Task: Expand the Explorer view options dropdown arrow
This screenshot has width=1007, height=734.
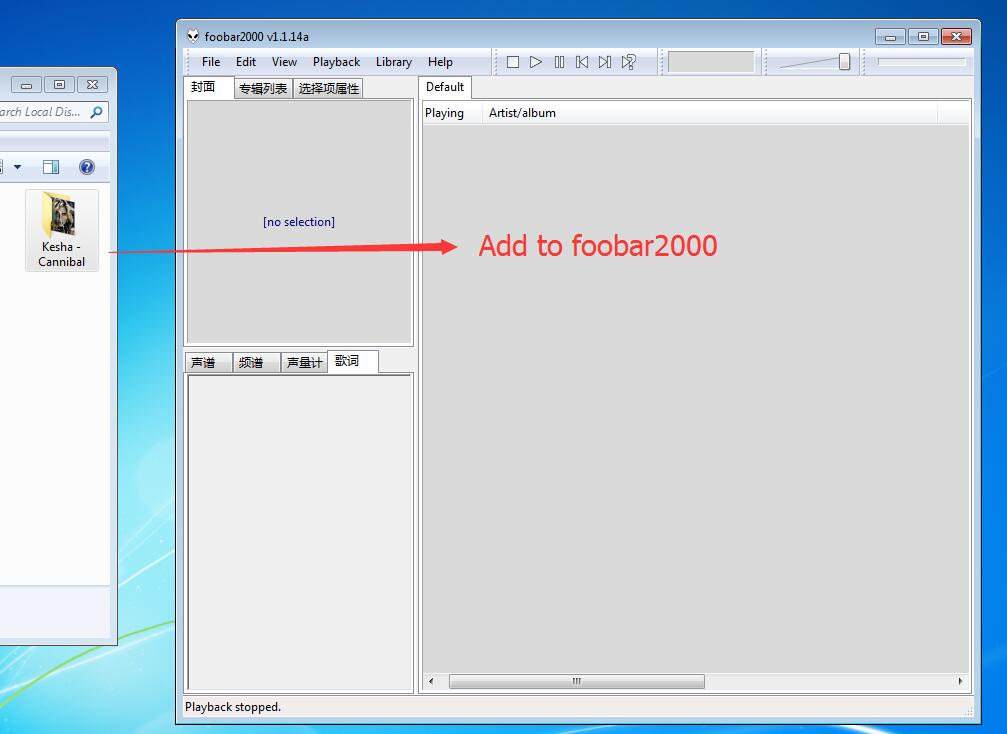Action: pyautogui.click(x=17, y=168)
